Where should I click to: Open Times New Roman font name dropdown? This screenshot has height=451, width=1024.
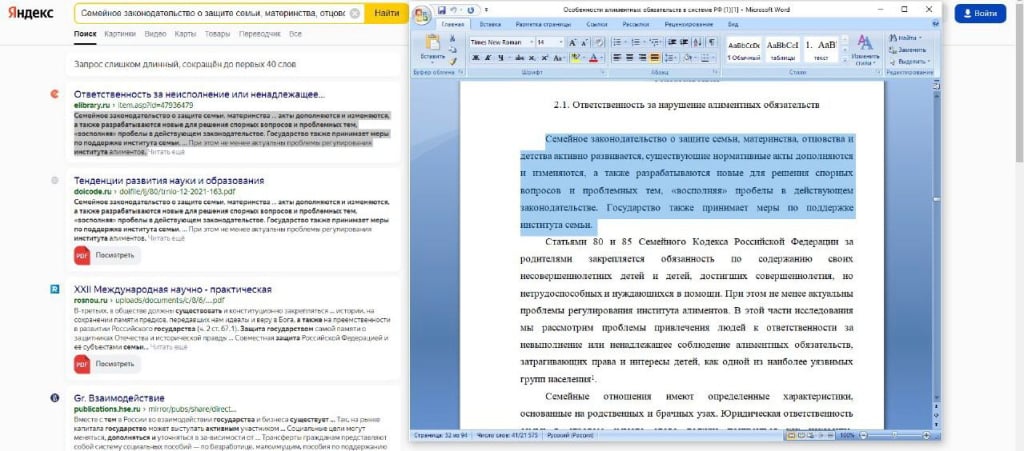click(531, 42)
